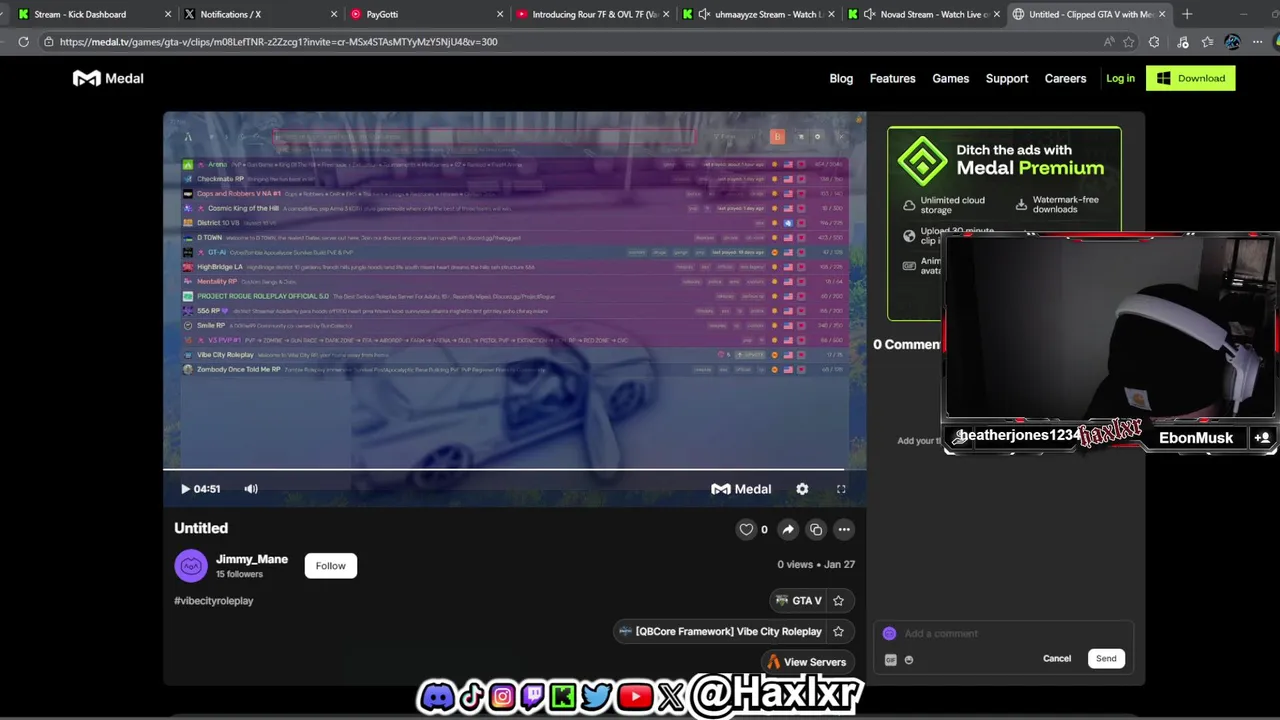The image size is (1280, 720).
Task: Unmute the Novad Stream tab speaker icon
Action: tap(870, 14)
